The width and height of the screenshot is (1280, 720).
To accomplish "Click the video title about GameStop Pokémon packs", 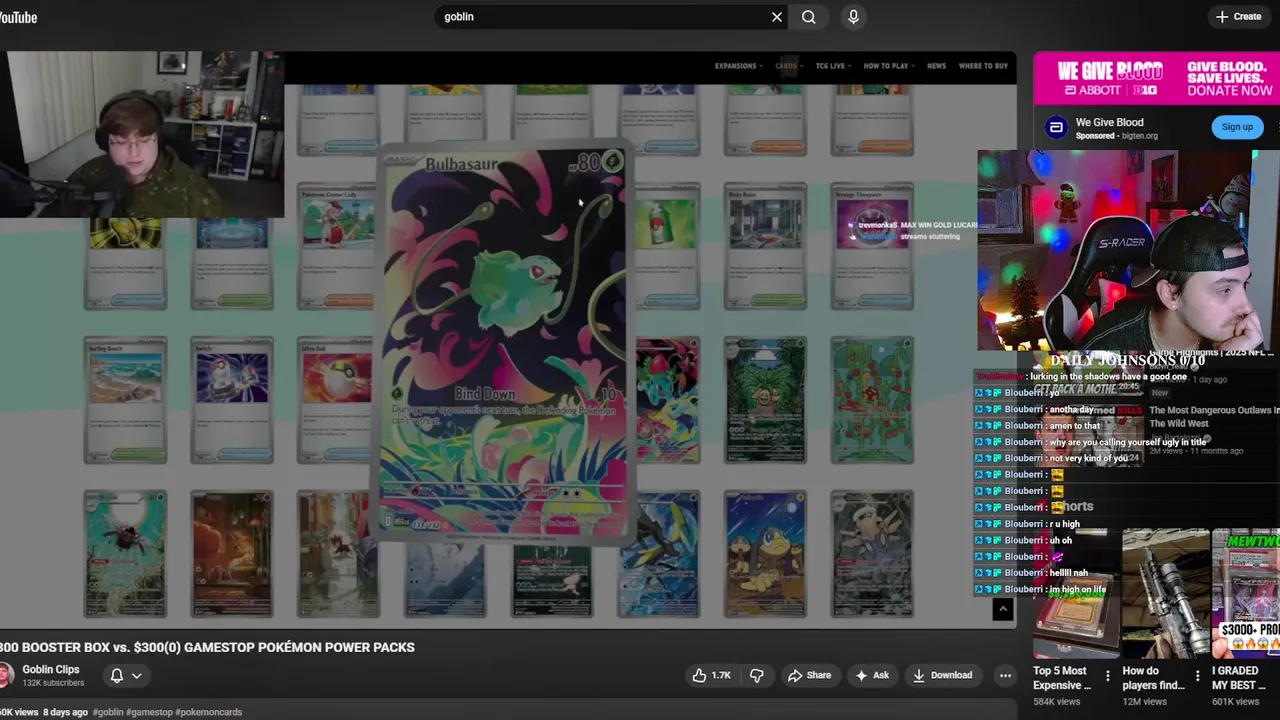I will [207, 647].
